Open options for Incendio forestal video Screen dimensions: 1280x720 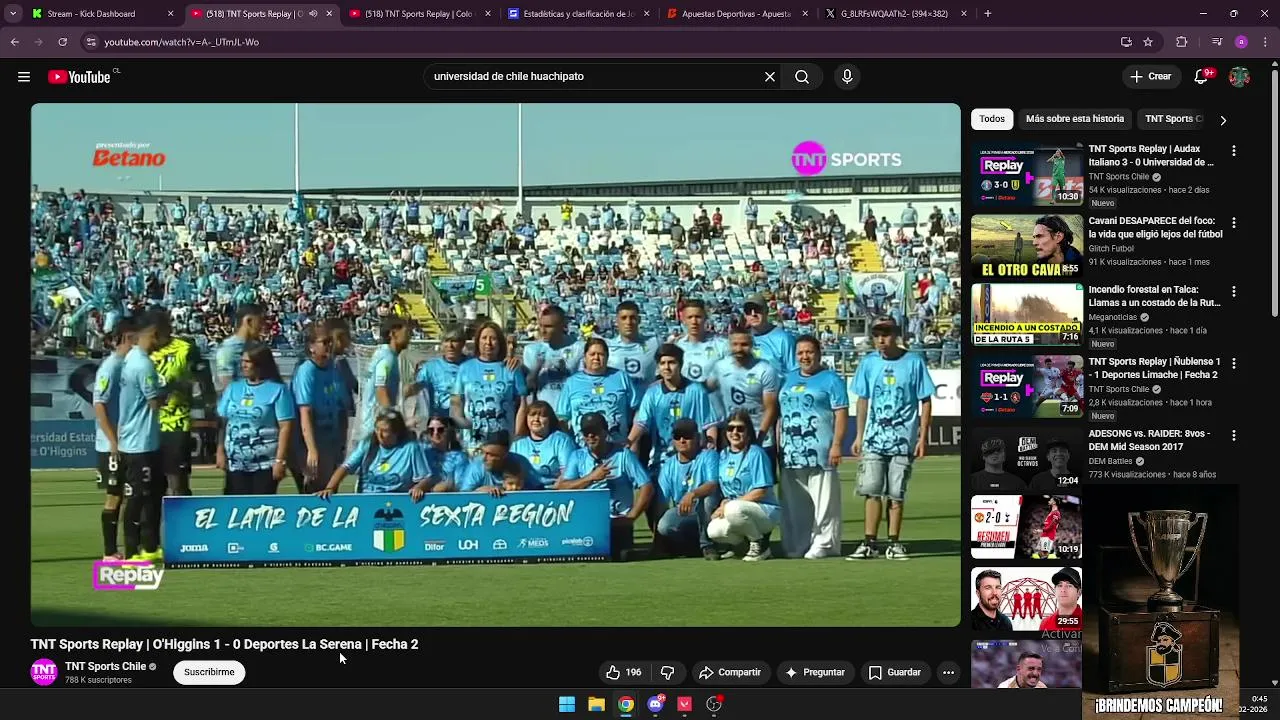[x=1233, y=292]
